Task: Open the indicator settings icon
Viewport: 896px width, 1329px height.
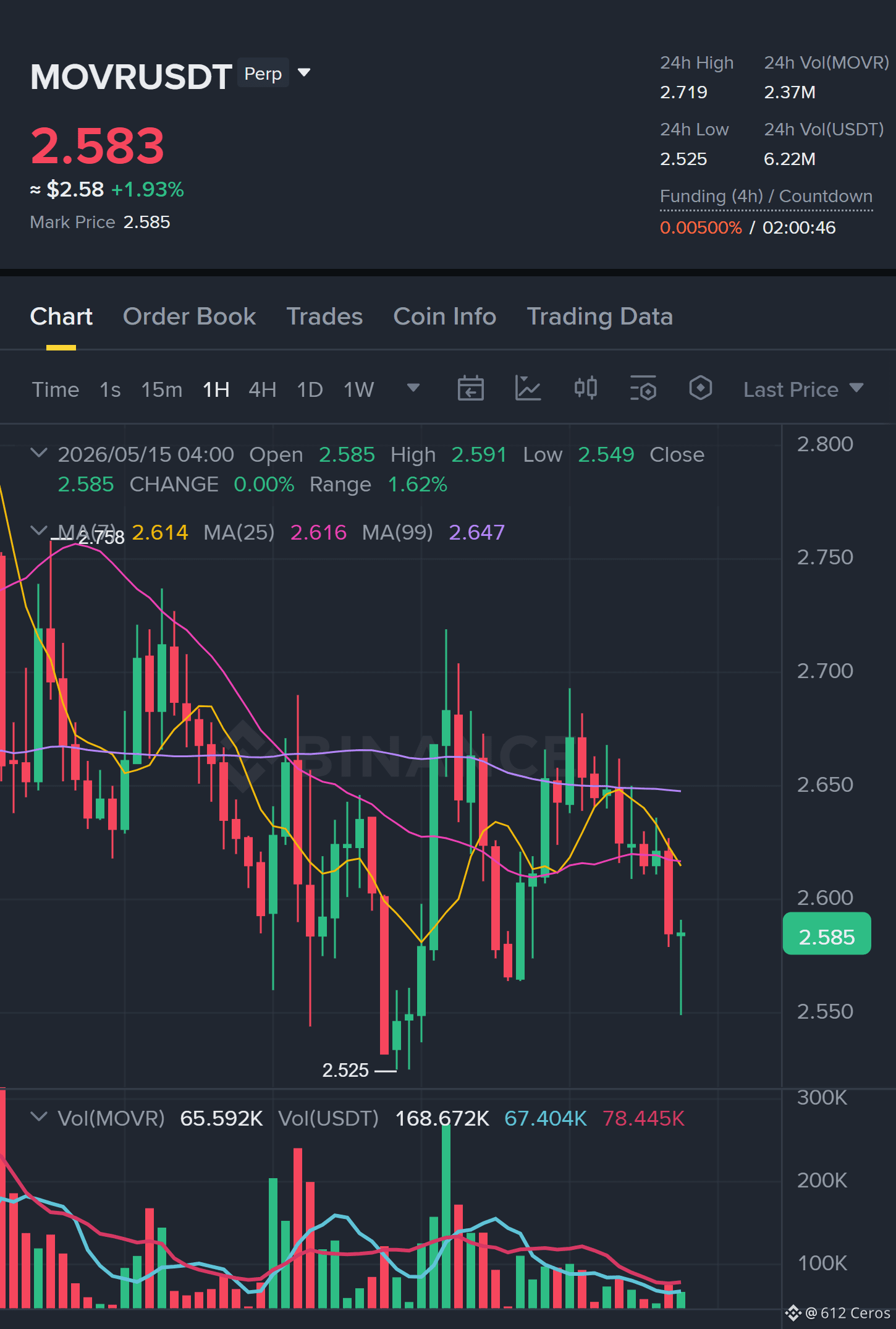Action: point(643,389)
